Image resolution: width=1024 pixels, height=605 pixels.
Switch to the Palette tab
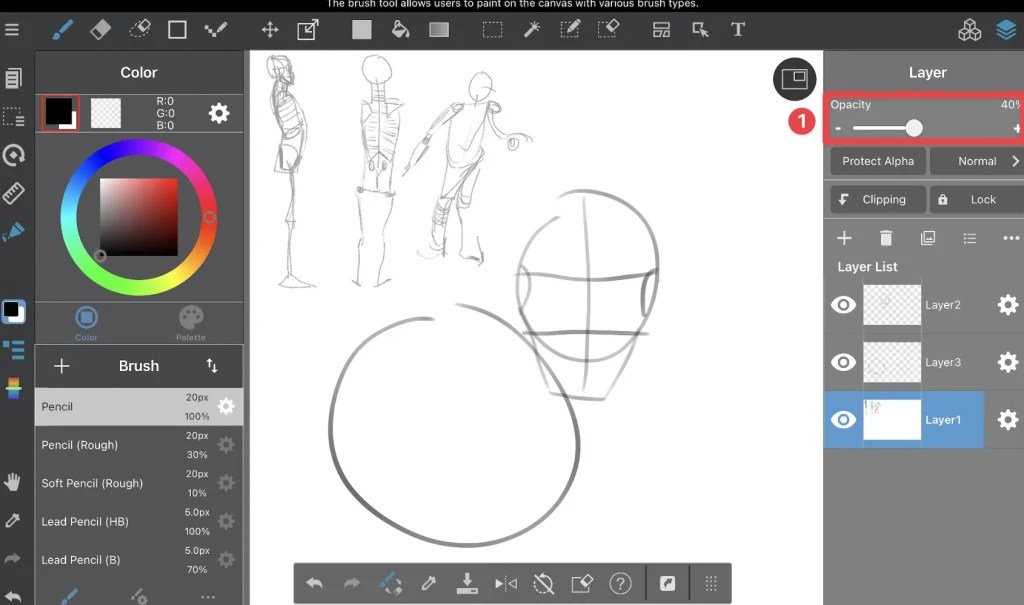pyautogui.click(x=190, y=322)
